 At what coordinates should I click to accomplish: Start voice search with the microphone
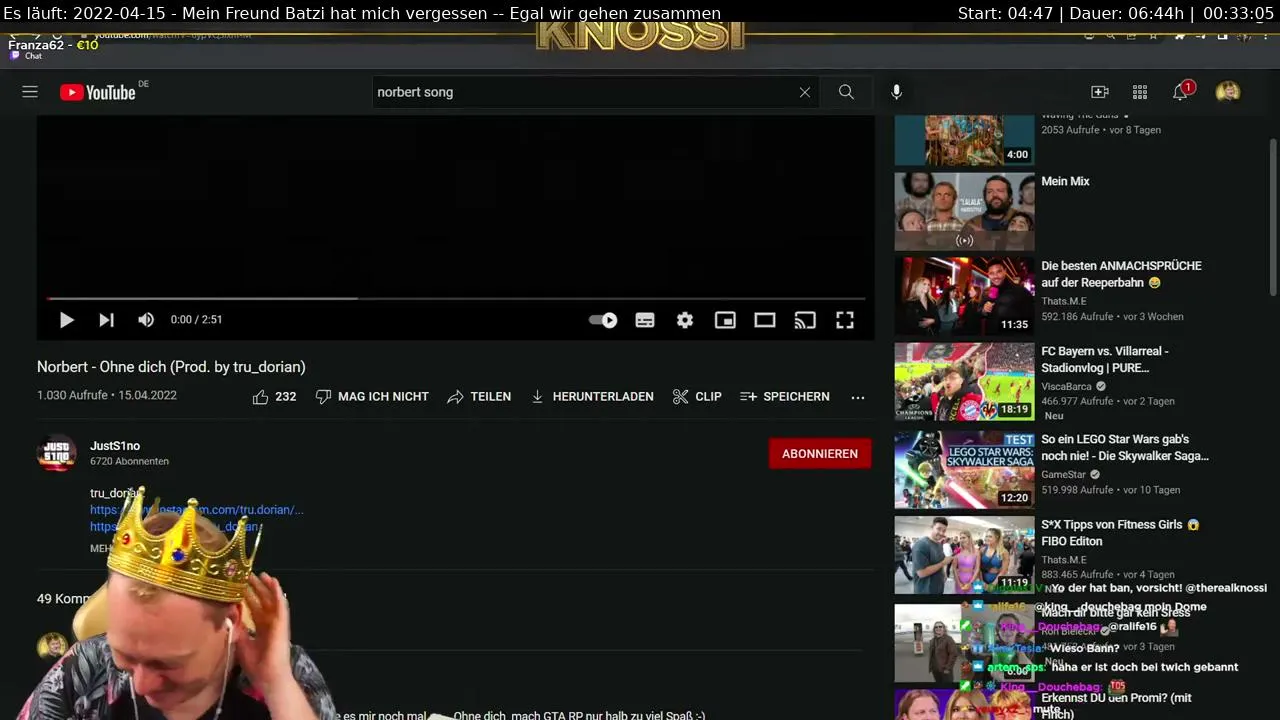pyautogui.click(x=896, y=92)
